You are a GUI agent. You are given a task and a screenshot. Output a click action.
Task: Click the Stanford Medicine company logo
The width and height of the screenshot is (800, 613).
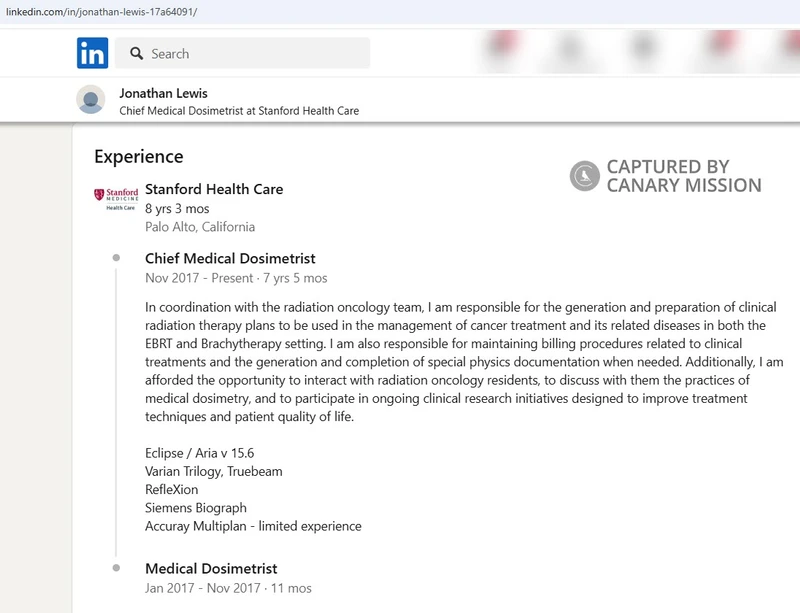(116, 199)
